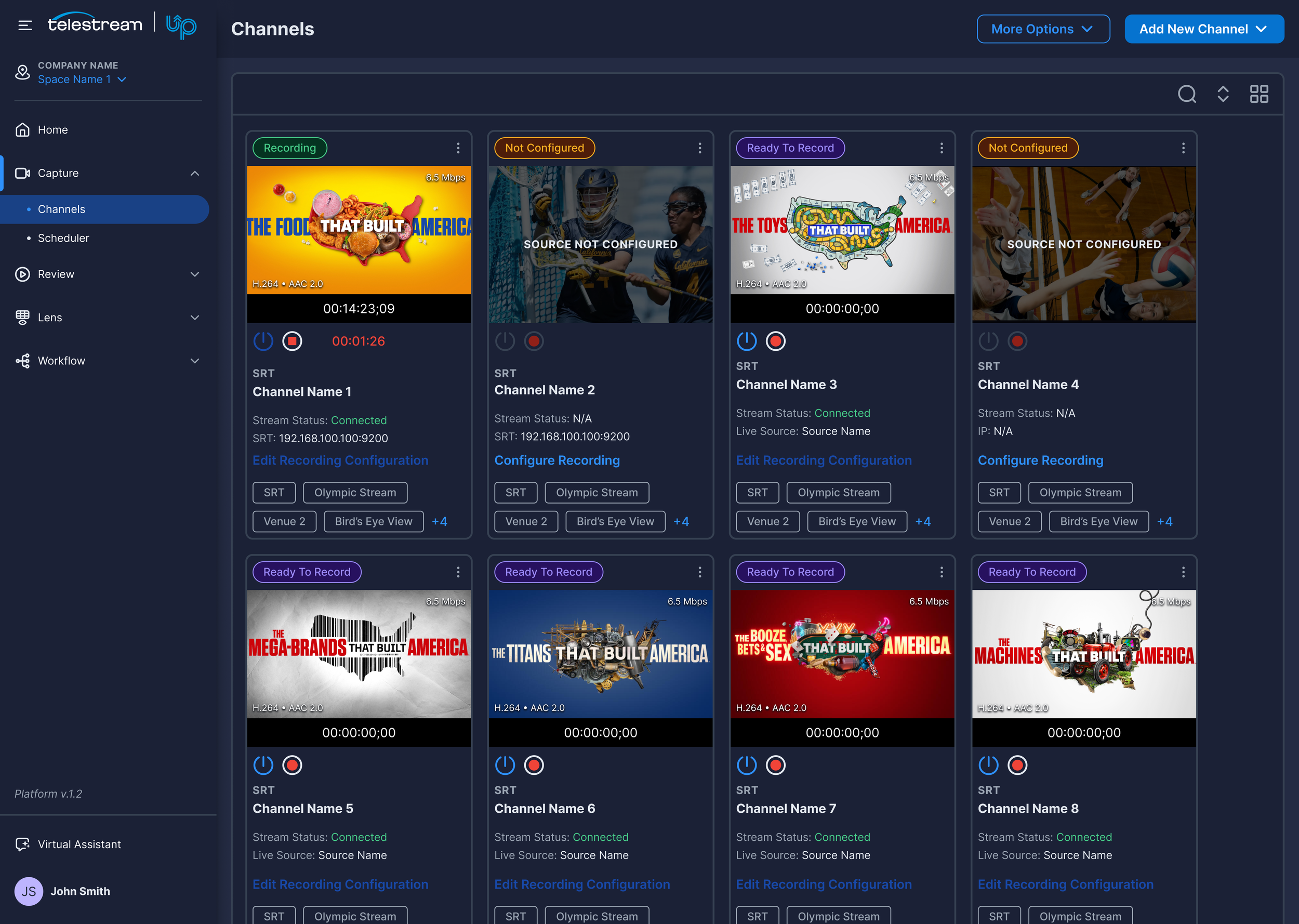The image size is (1299, 924).
Task: Click the John Smith JS avatar
Action: (29, 891)
